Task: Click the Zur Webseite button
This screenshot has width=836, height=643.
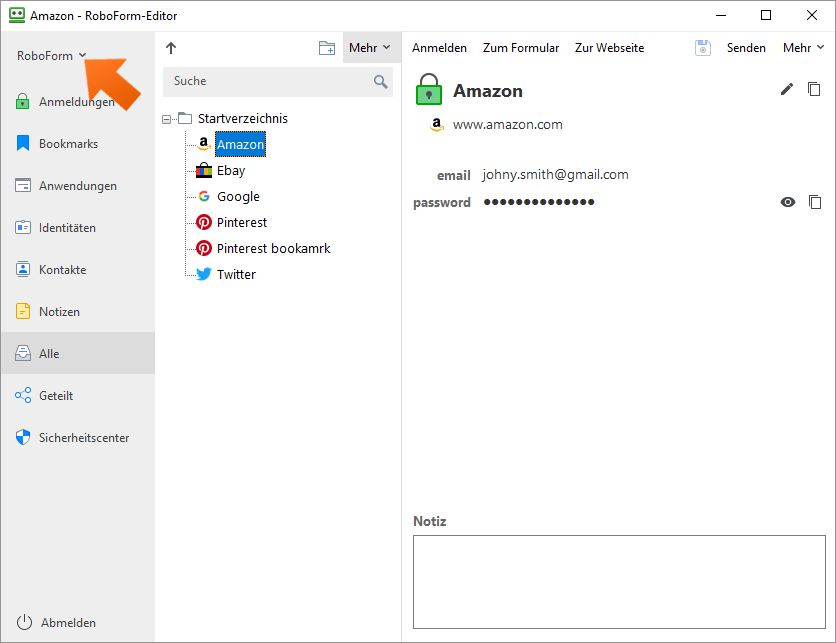Action: [x=609, y=48]
